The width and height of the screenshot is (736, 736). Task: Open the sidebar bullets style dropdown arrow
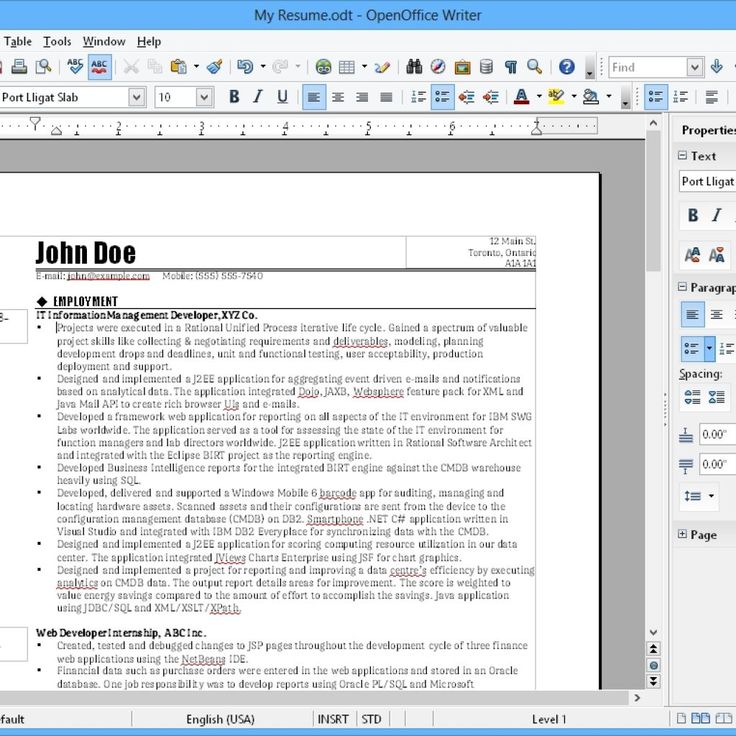(x=709, y=348)
